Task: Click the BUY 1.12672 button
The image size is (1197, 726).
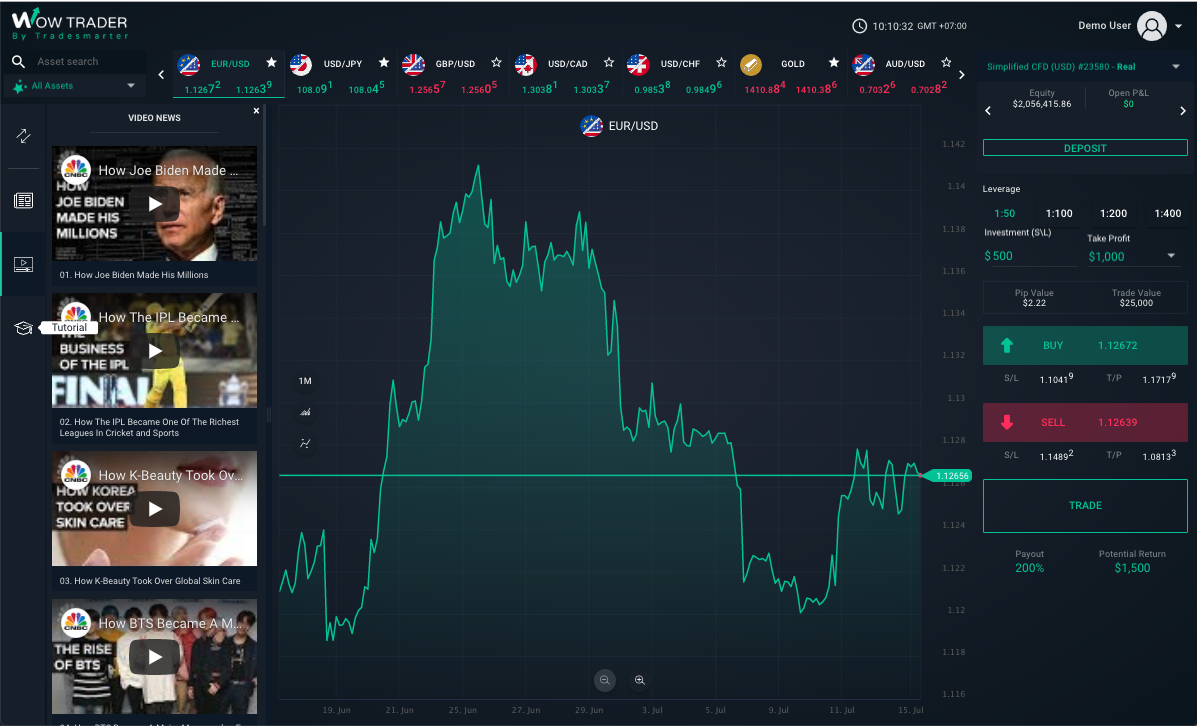Action: (1085, 345)
